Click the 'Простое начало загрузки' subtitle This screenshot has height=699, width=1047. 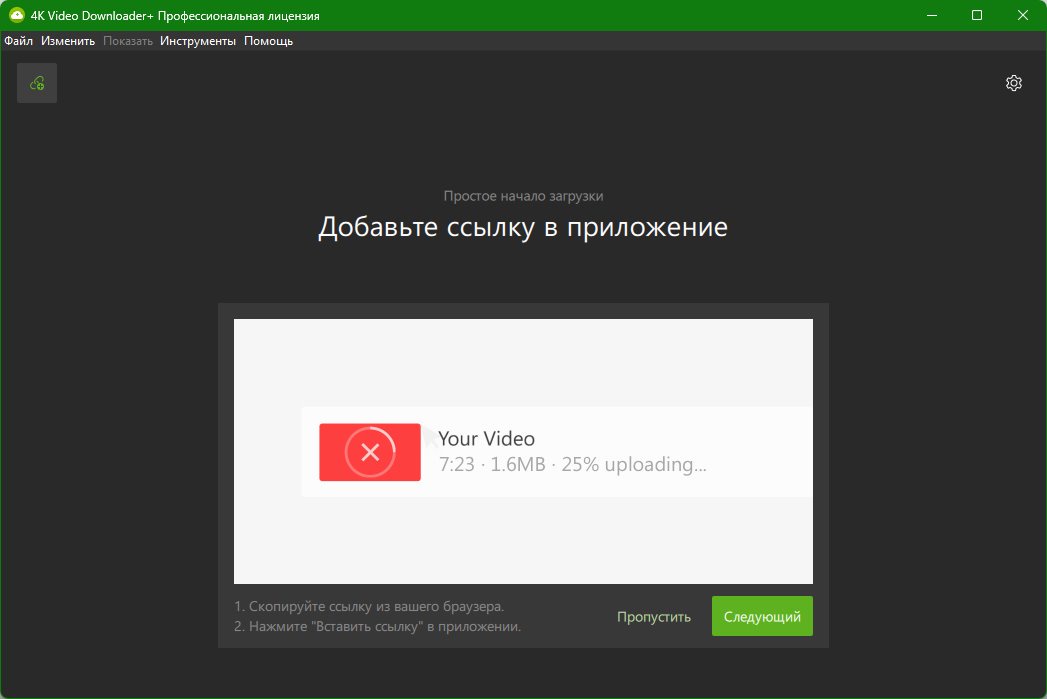tap(524, 196)
